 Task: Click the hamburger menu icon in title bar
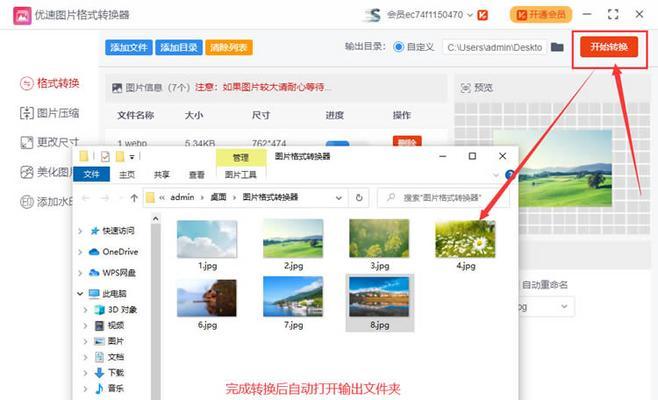pyautogui.click(x=588, y=14)
